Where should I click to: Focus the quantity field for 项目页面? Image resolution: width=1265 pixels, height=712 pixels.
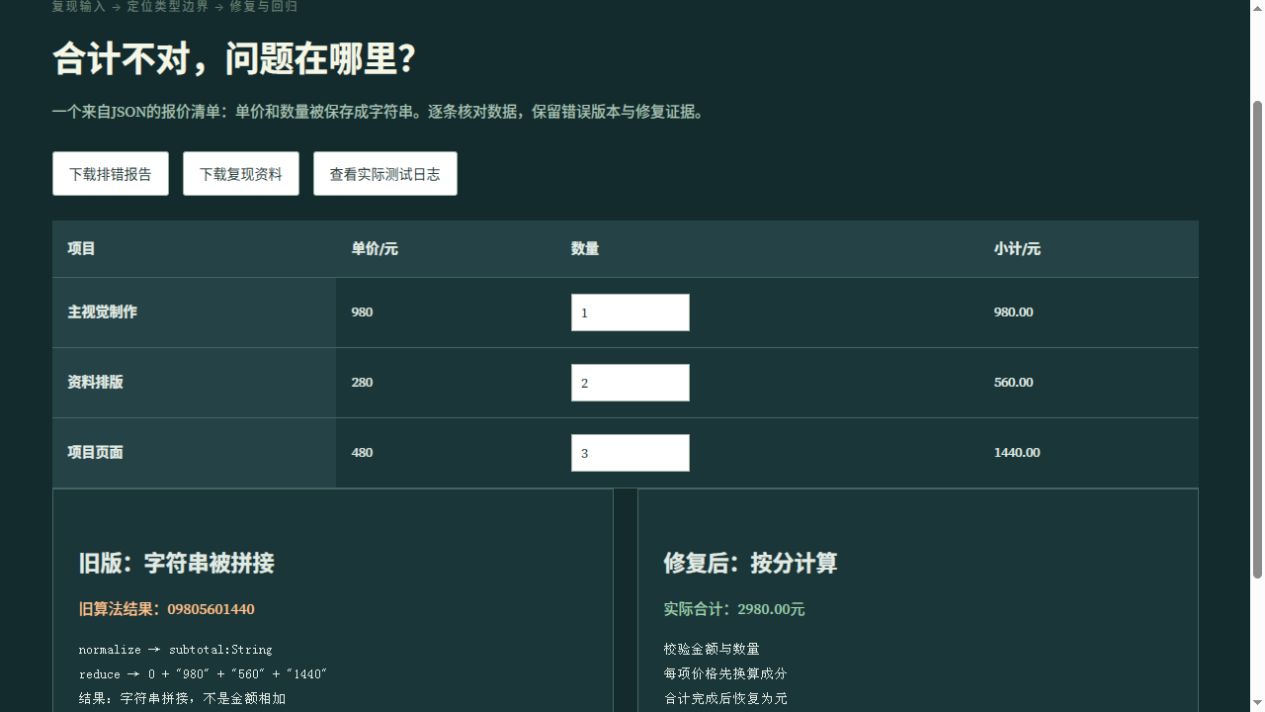pos(630,452)
